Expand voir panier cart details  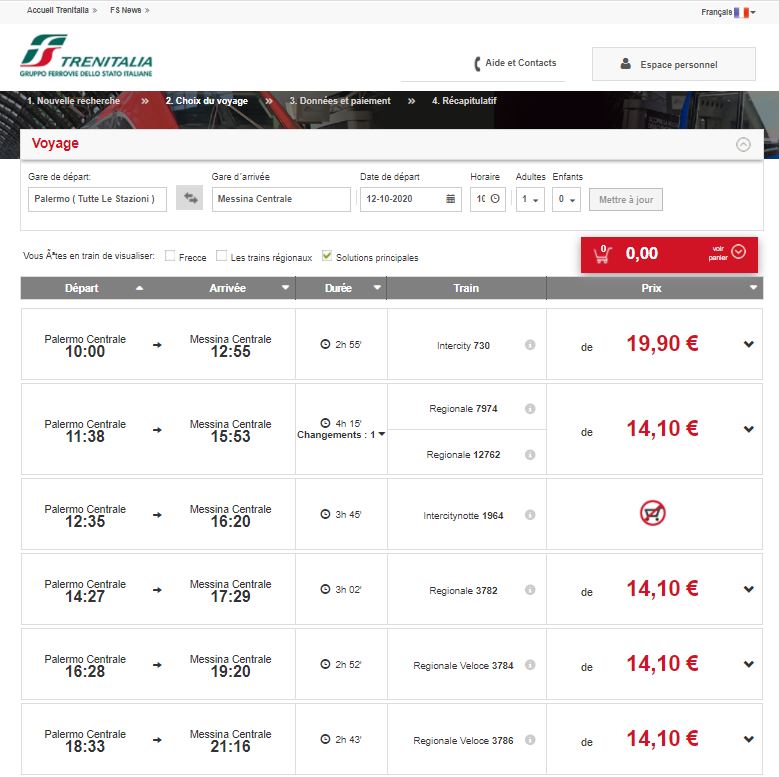727,253
